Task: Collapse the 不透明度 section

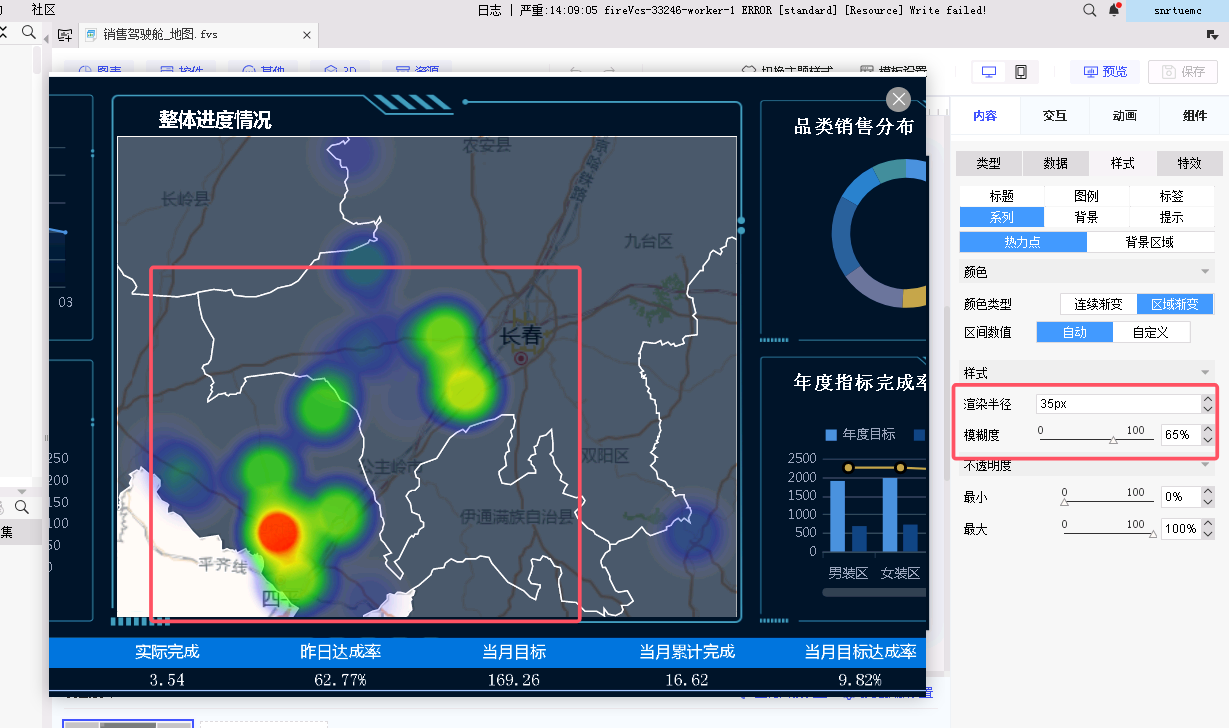Action: click(x=1205, y=465)
